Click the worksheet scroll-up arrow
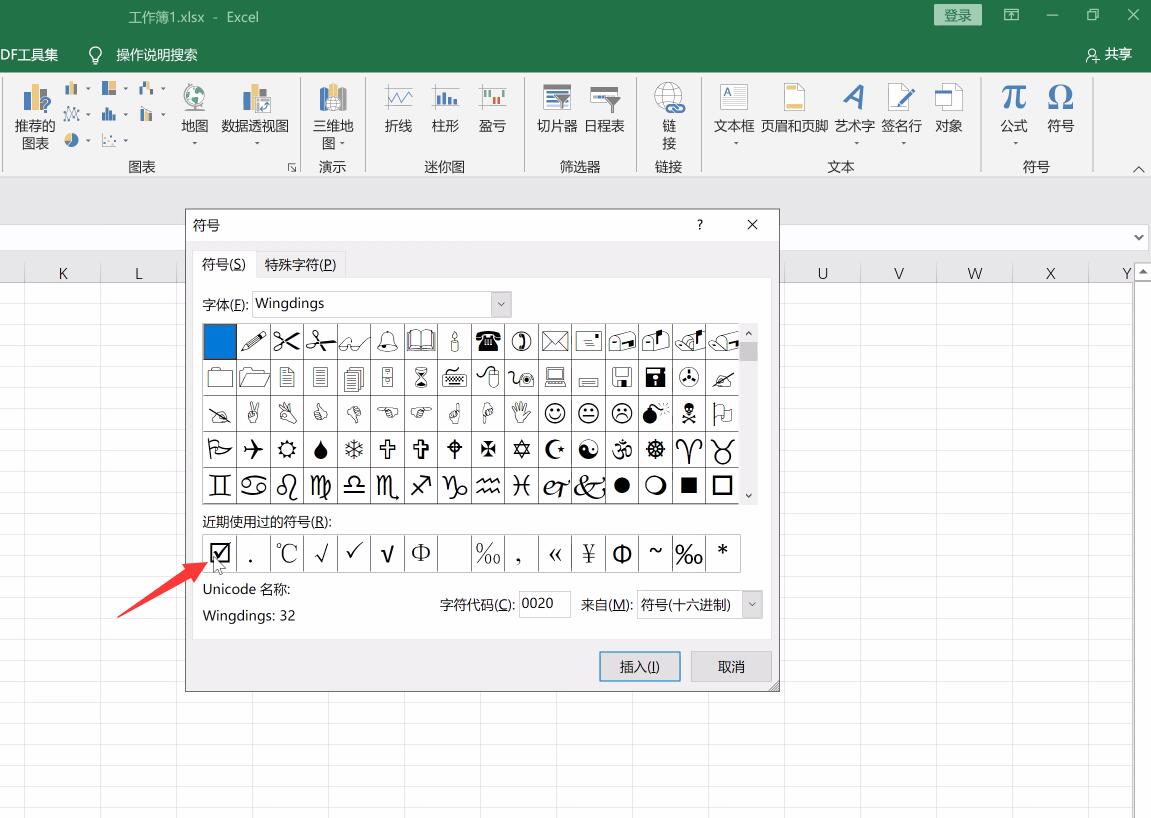This screenshot has height=818, width=1151. coord(1143,272)
